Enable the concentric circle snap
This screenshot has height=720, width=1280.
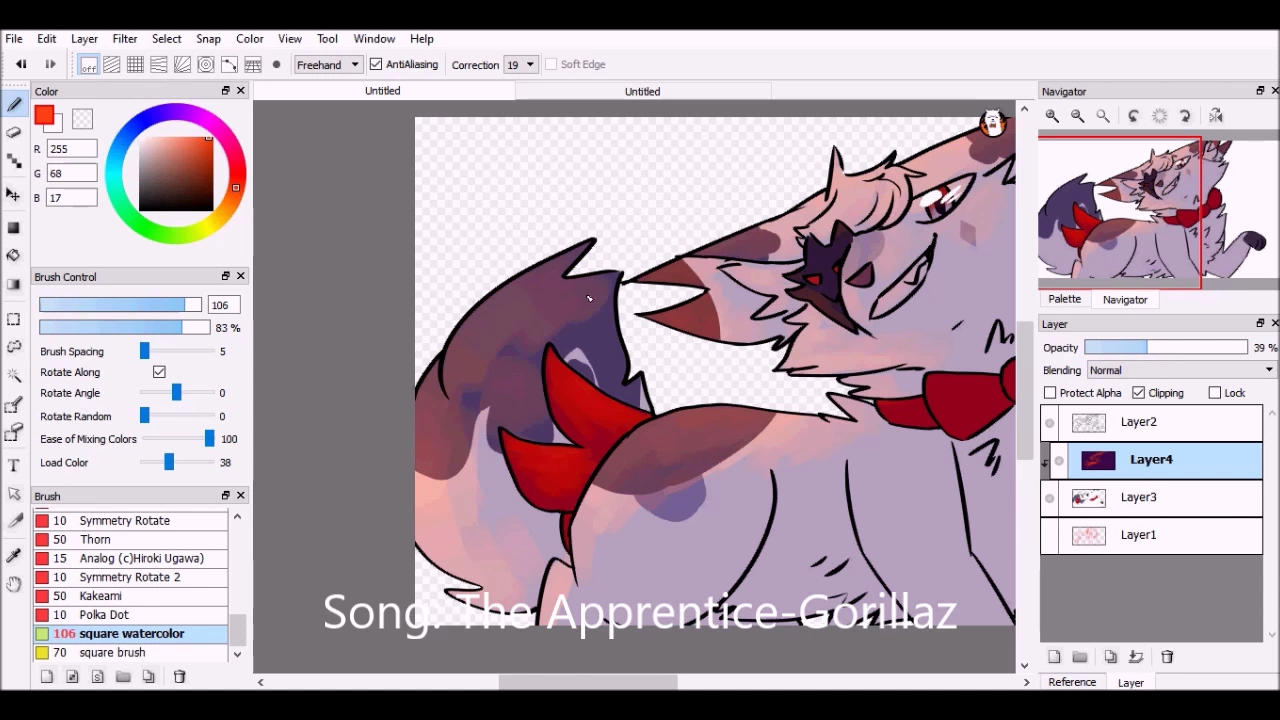pos(206,65)
